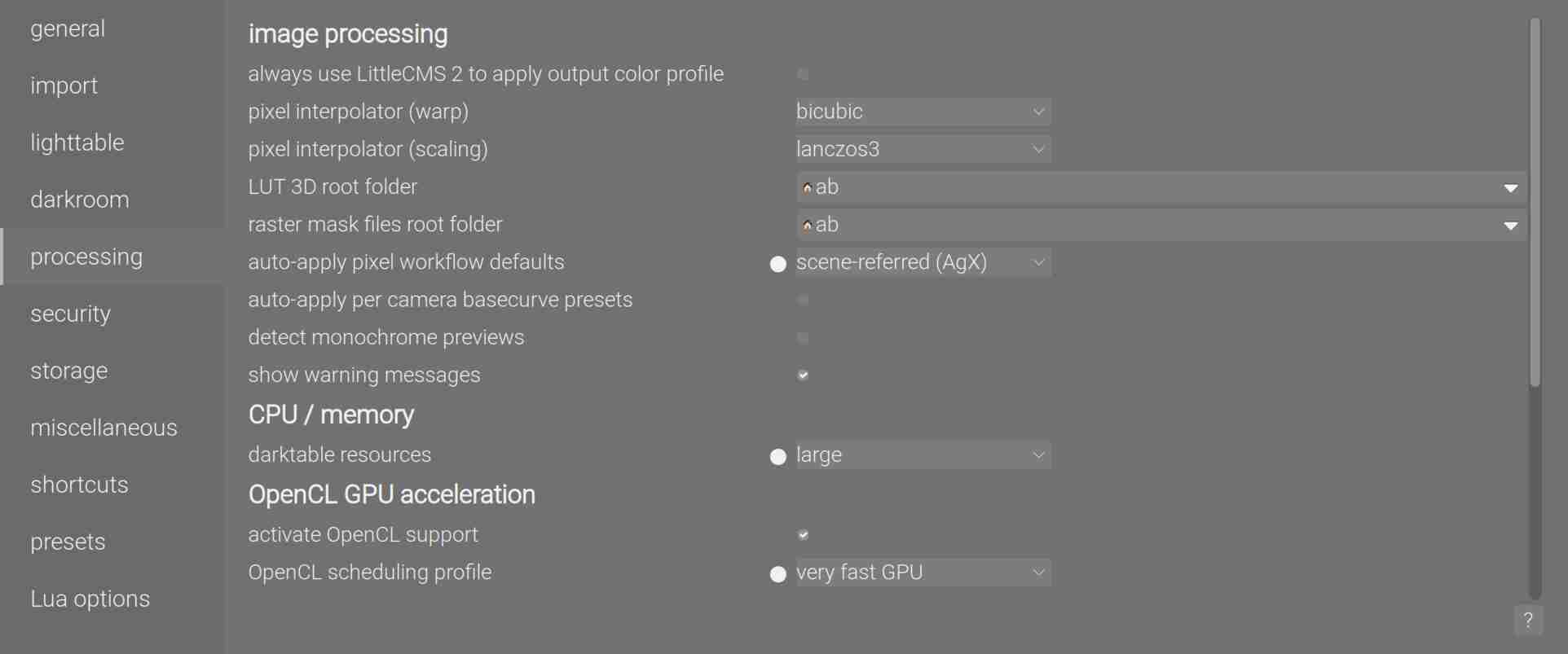Click the help question mark icon
Screen dimensions: 1568x654
1528,621
